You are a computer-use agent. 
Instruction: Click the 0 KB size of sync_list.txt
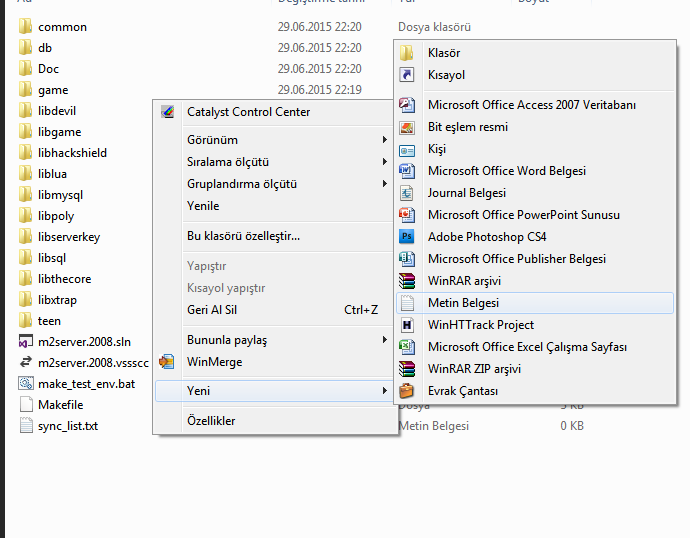572,426
